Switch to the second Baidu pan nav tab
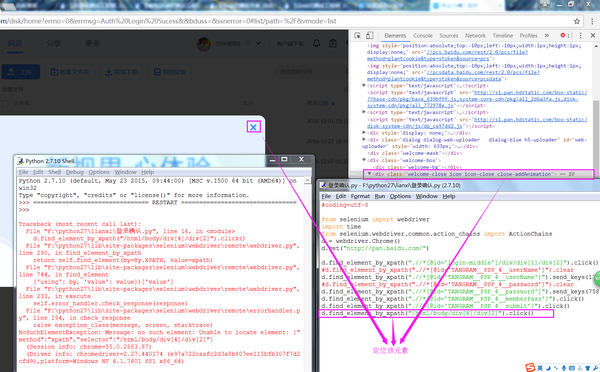 pyautogui.click(x=54, y=43)
